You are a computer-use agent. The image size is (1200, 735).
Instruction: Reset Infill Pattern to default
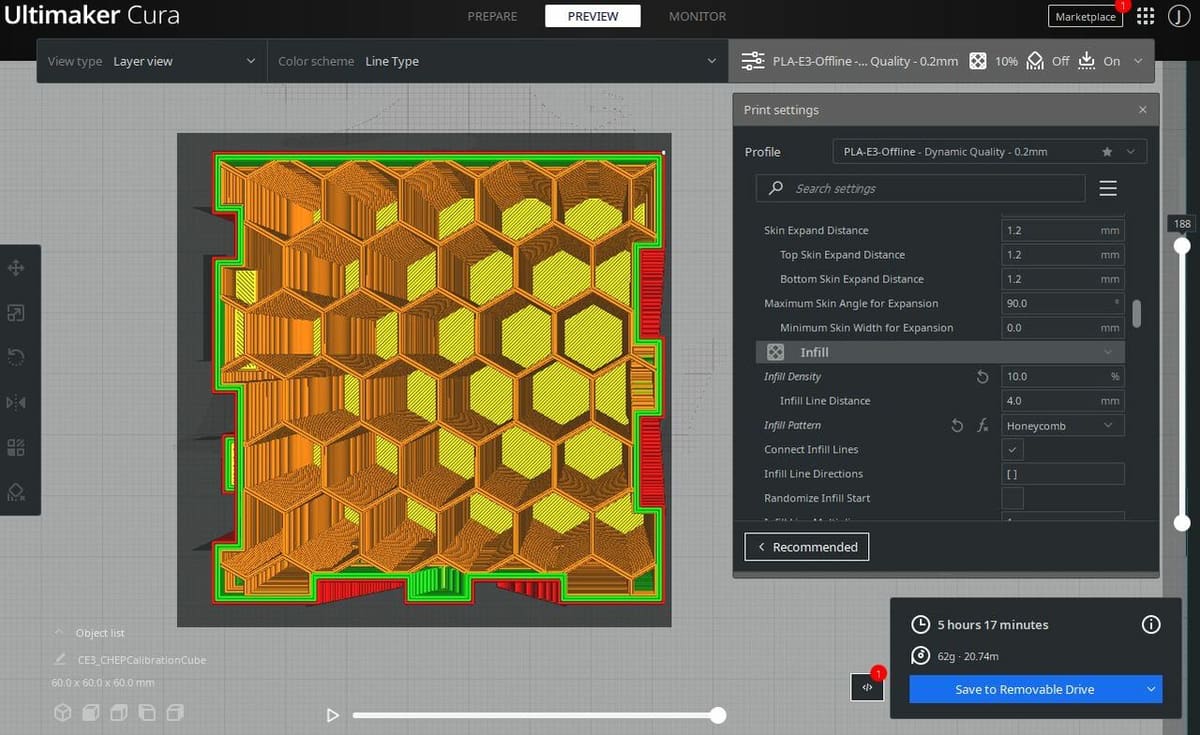click(958, 426)
